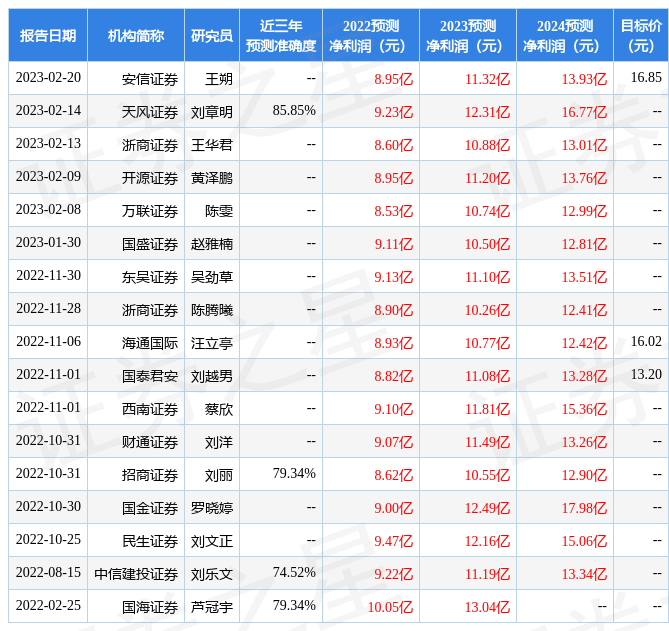The image size is (669, 631).
Task: Select researcher 罗晓婷
Action: [212, 507]
